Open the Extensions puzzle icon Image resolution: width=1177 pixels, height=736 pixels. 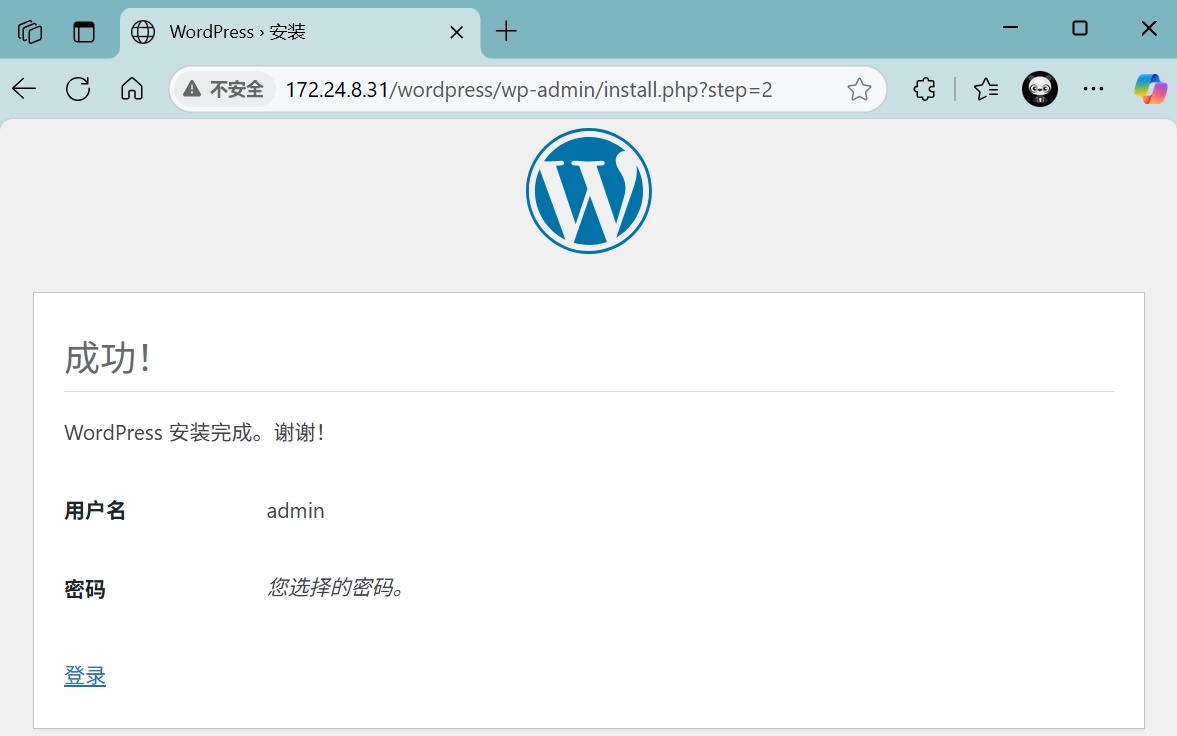(x=925, y=89)
